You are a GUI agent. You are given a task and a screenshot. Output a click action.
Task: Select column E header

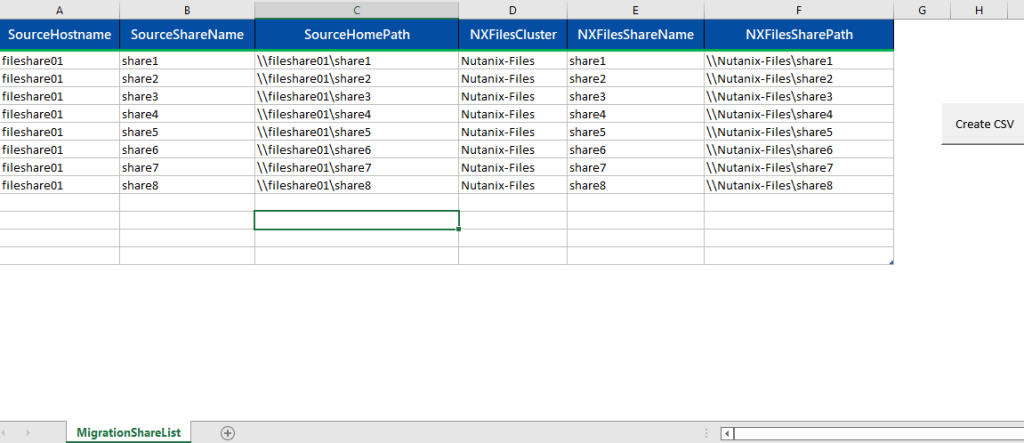tap(635, 10)
